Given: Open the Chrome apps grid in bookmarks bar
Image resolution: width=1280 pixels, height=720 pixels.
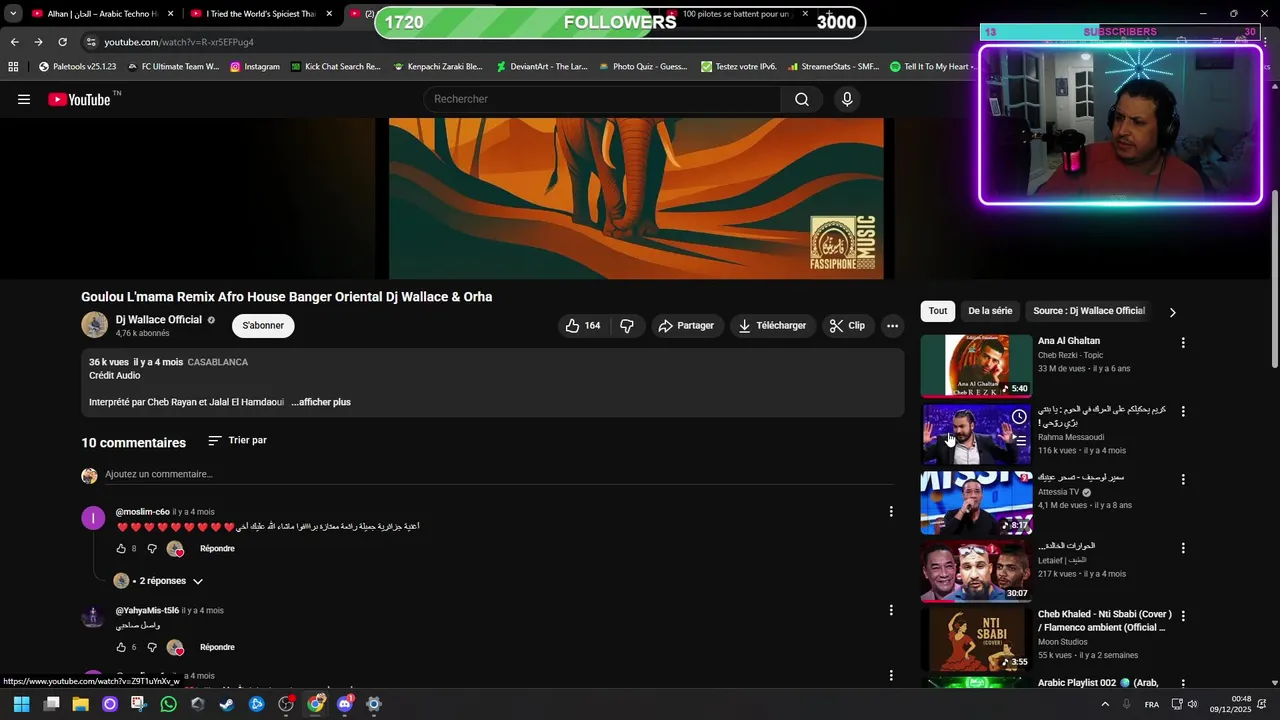Looking at the screenshot, I should [13, 67].
